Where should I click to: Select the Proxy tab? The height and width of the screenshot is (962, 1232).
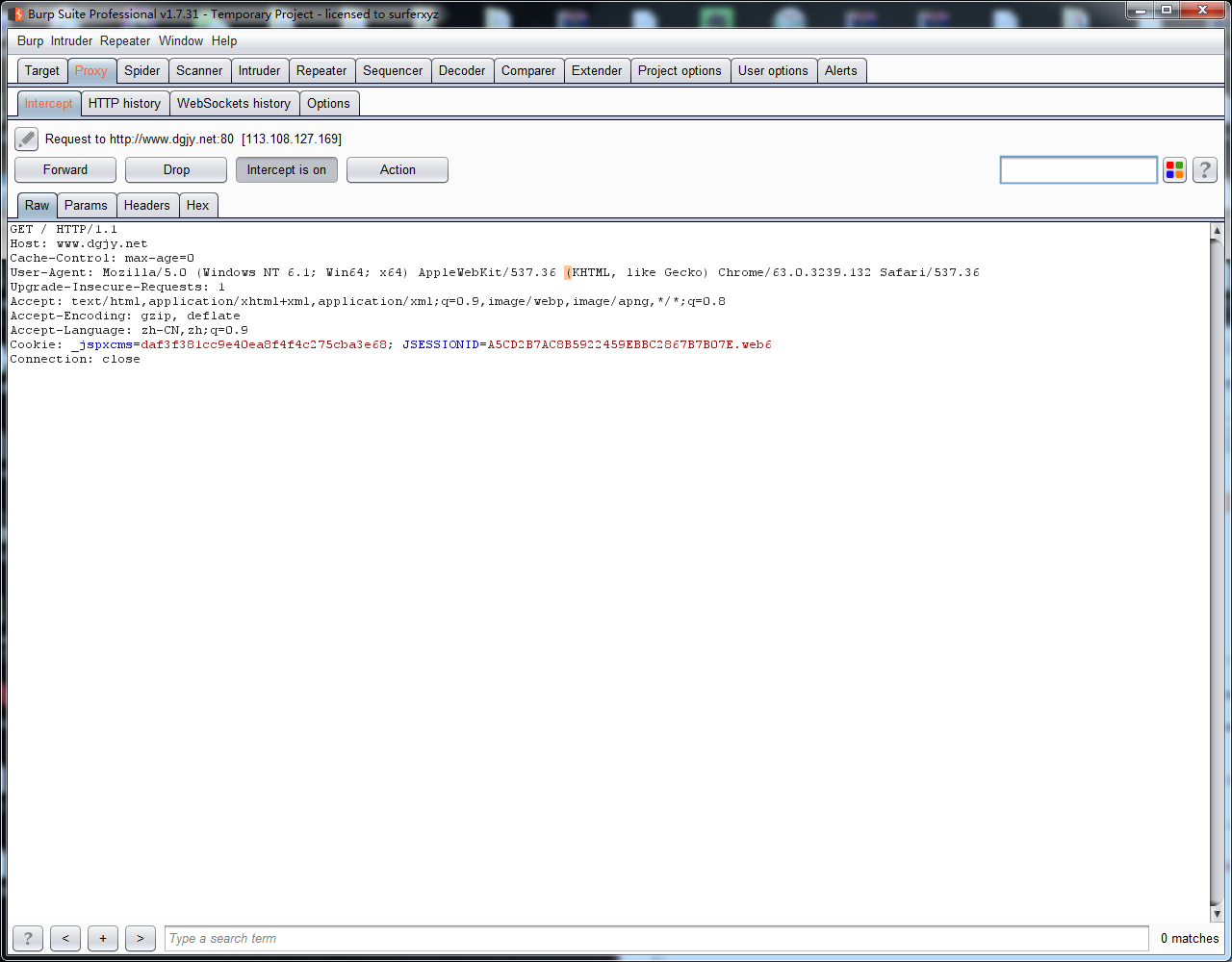pyautogui.click(x=91, y=71)
